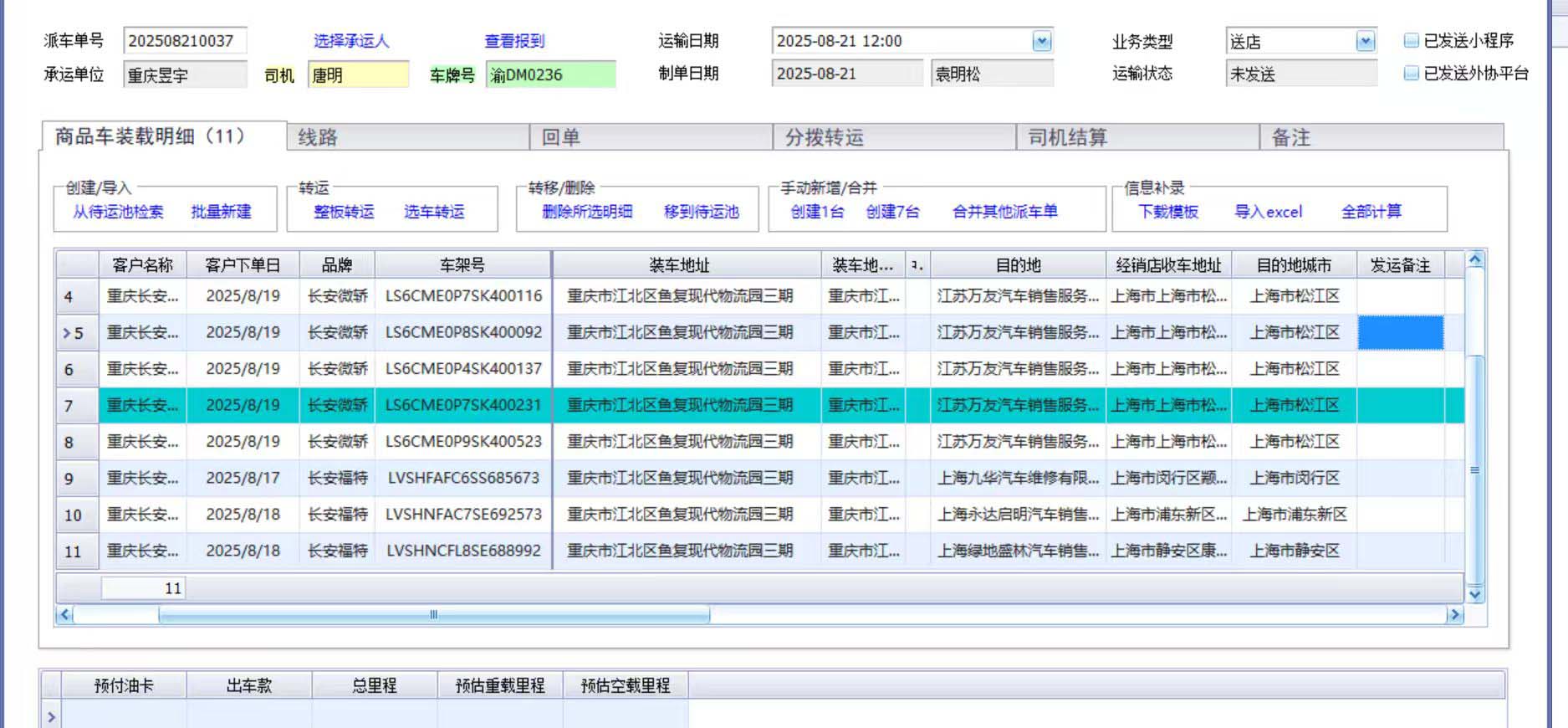Click 导入excel button
Screen dimensions: 1568x728
point(1269,212)
